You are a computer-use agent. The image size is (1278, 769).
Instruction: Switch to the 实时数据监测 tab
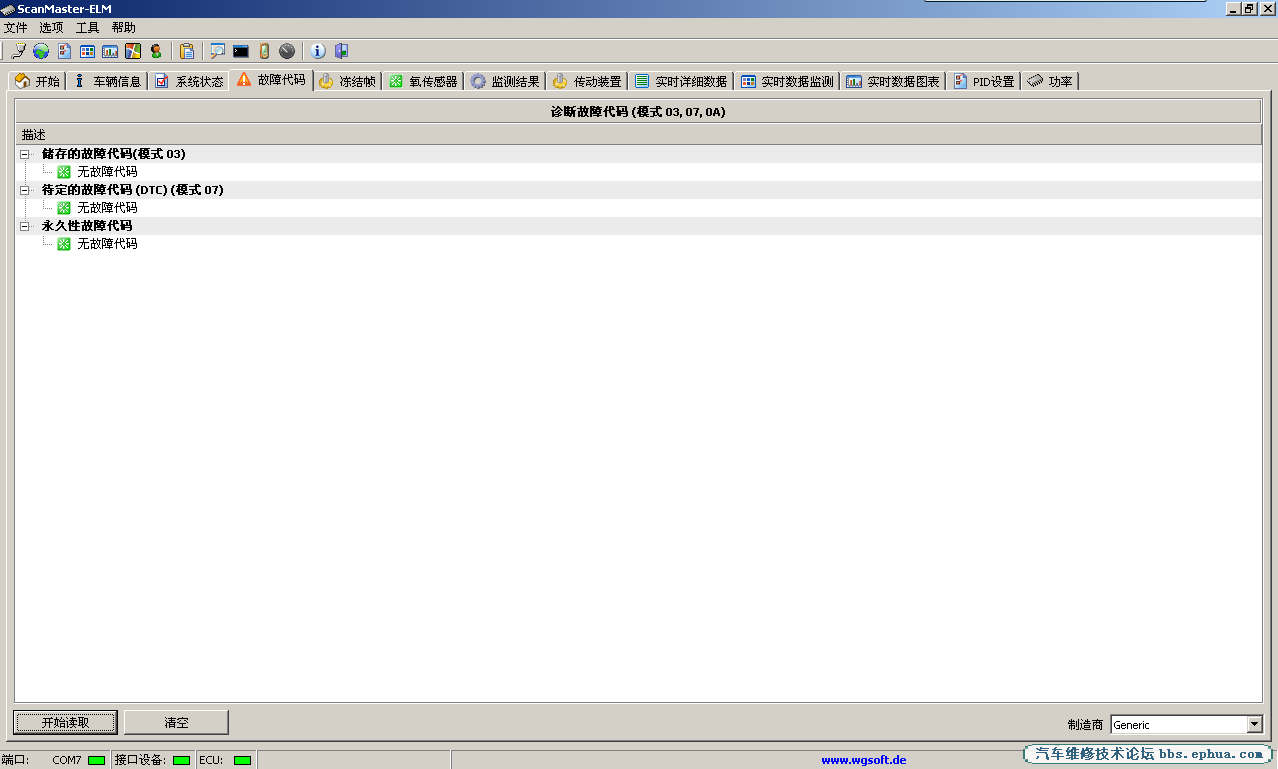tap(787, 81)
